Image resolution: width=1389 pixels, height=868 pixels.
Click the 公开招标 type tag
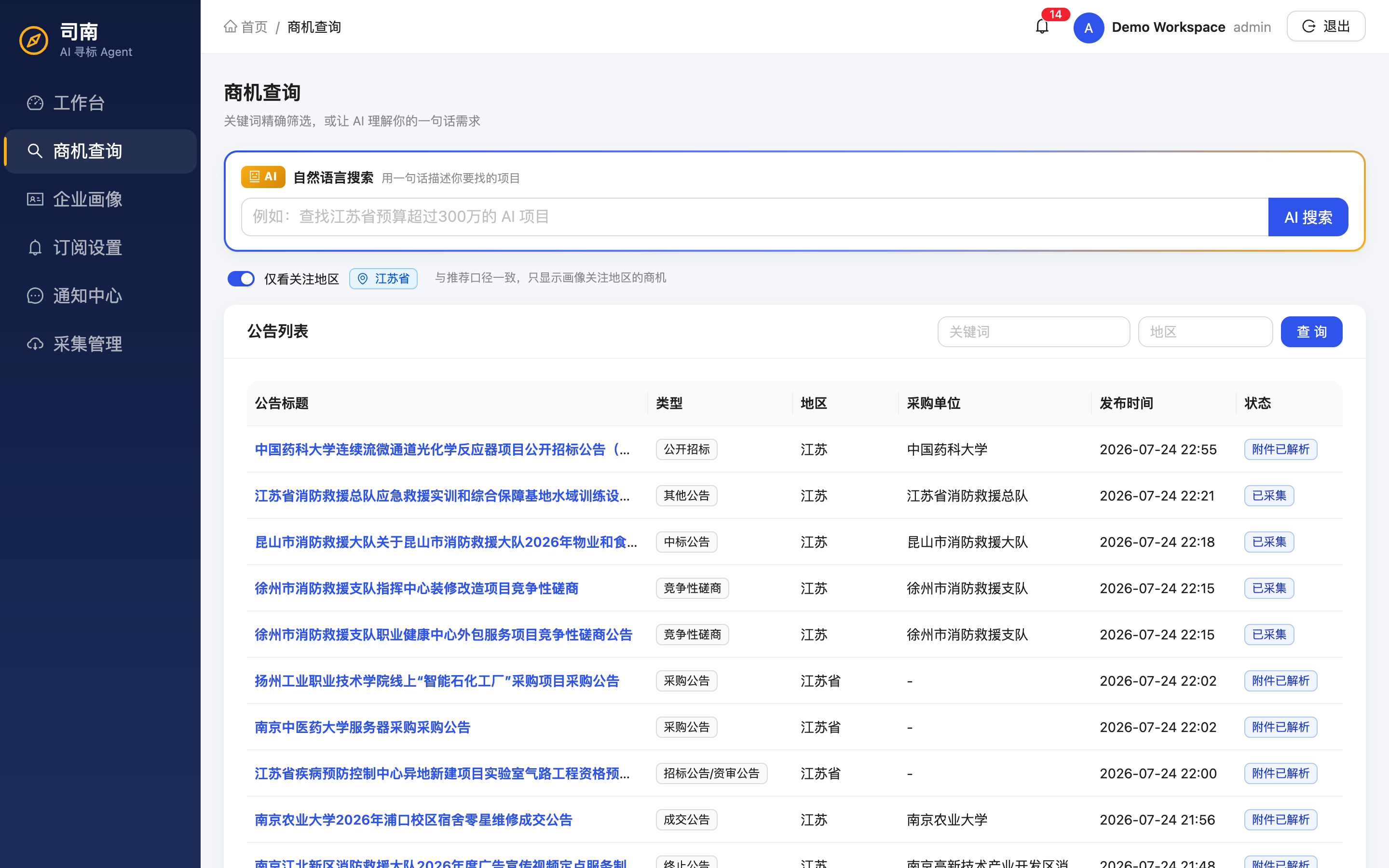686,449
